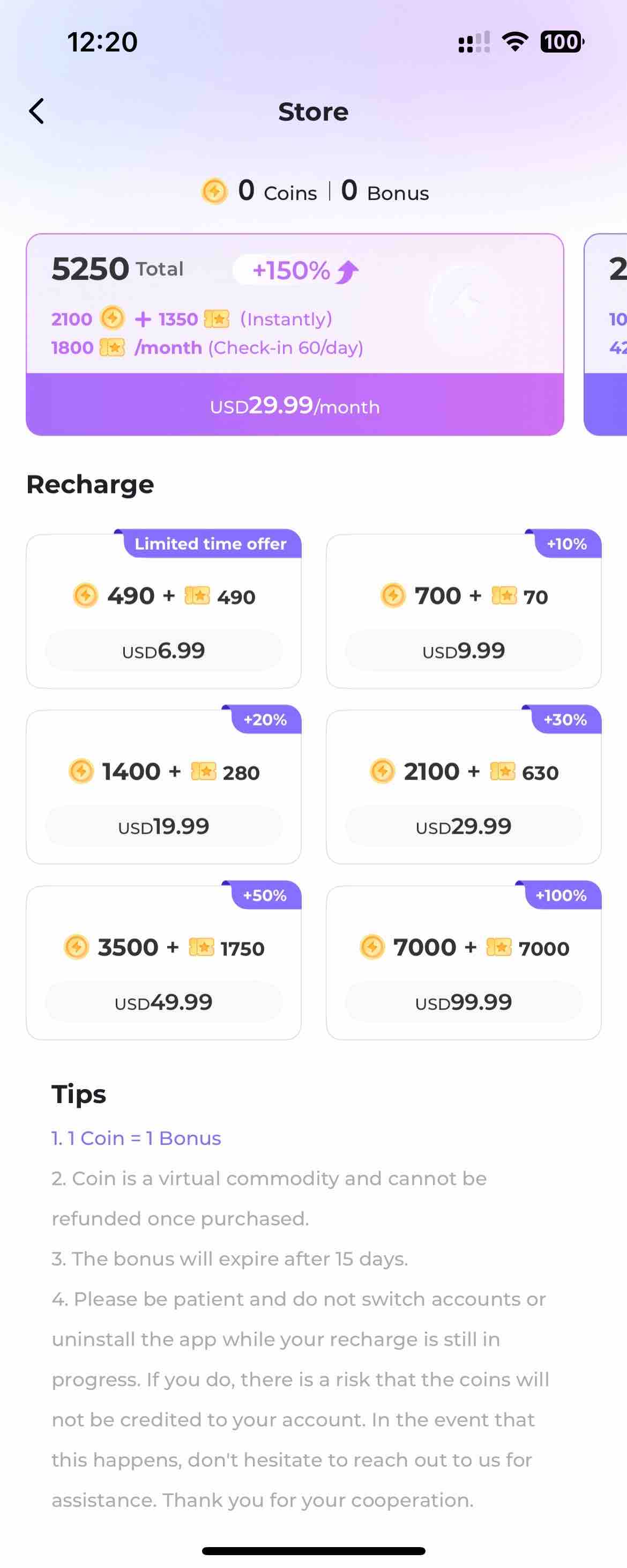Tap the 0 Bonus balance label
Image resolution: width=627 pixels, height=1568 pixels.
[385, 191]
